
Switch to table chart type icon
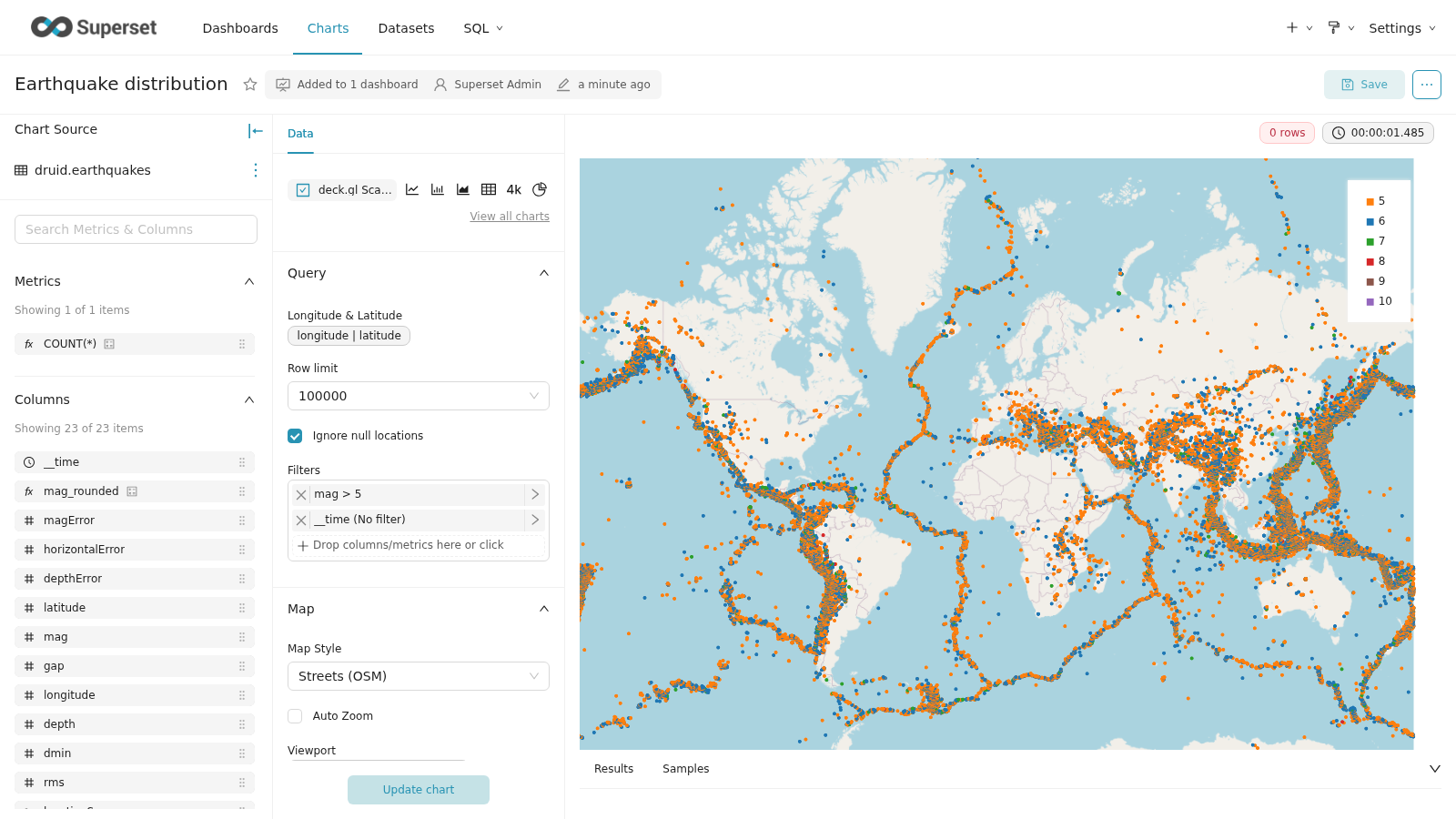[x=489, y=189]
